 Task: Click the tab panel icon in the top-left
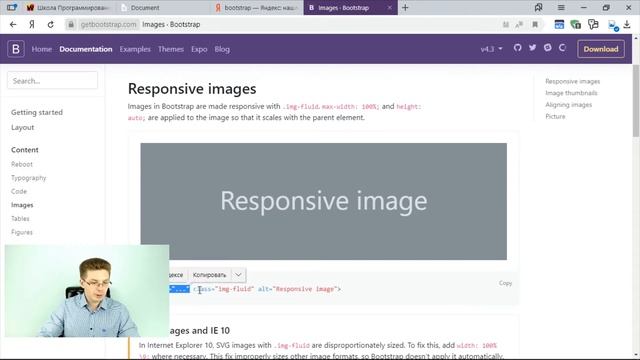[12, 7]
